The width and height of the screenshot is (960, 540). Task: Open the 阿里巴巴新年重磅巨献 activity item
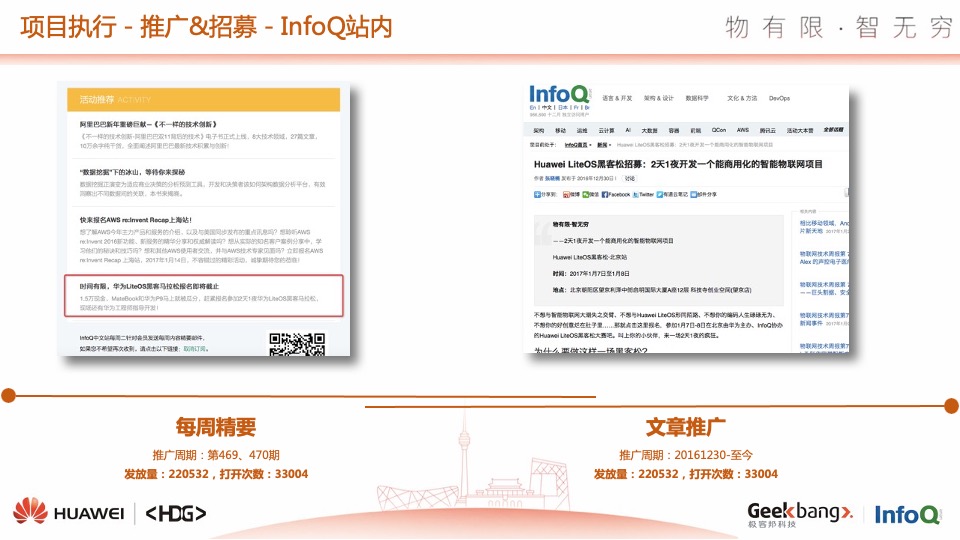(x=148, y=124)
